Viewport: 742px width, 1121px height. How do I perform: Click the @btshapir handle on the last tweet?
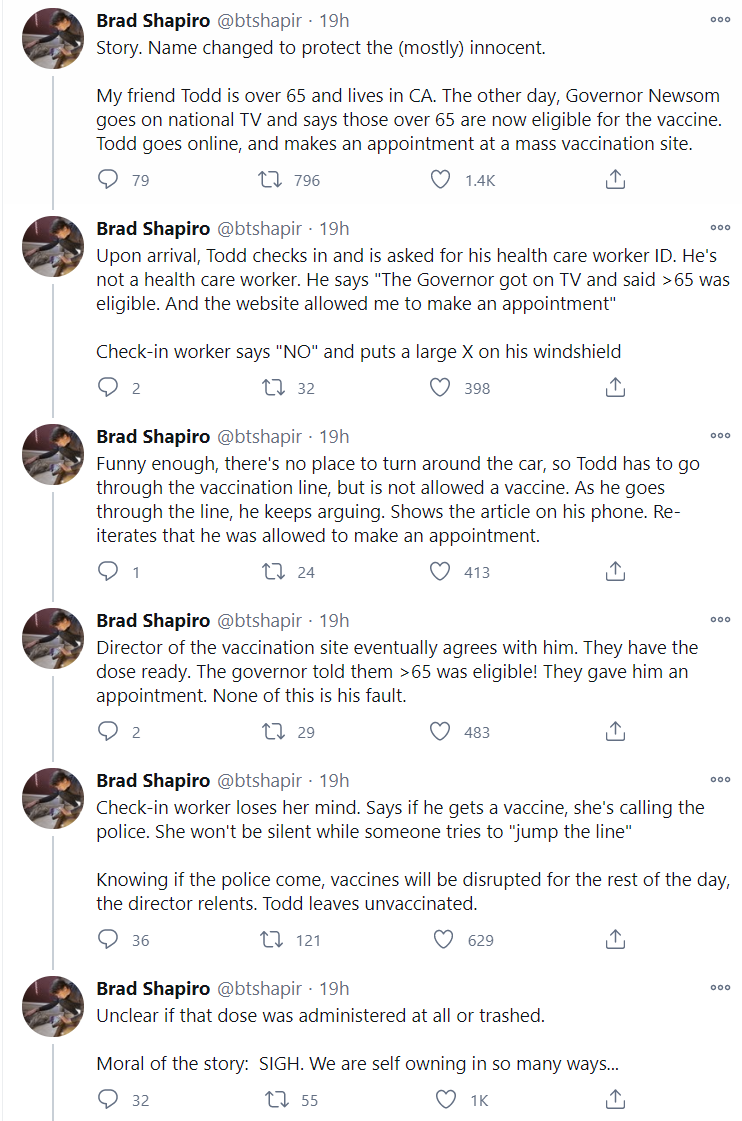point(259,988)
